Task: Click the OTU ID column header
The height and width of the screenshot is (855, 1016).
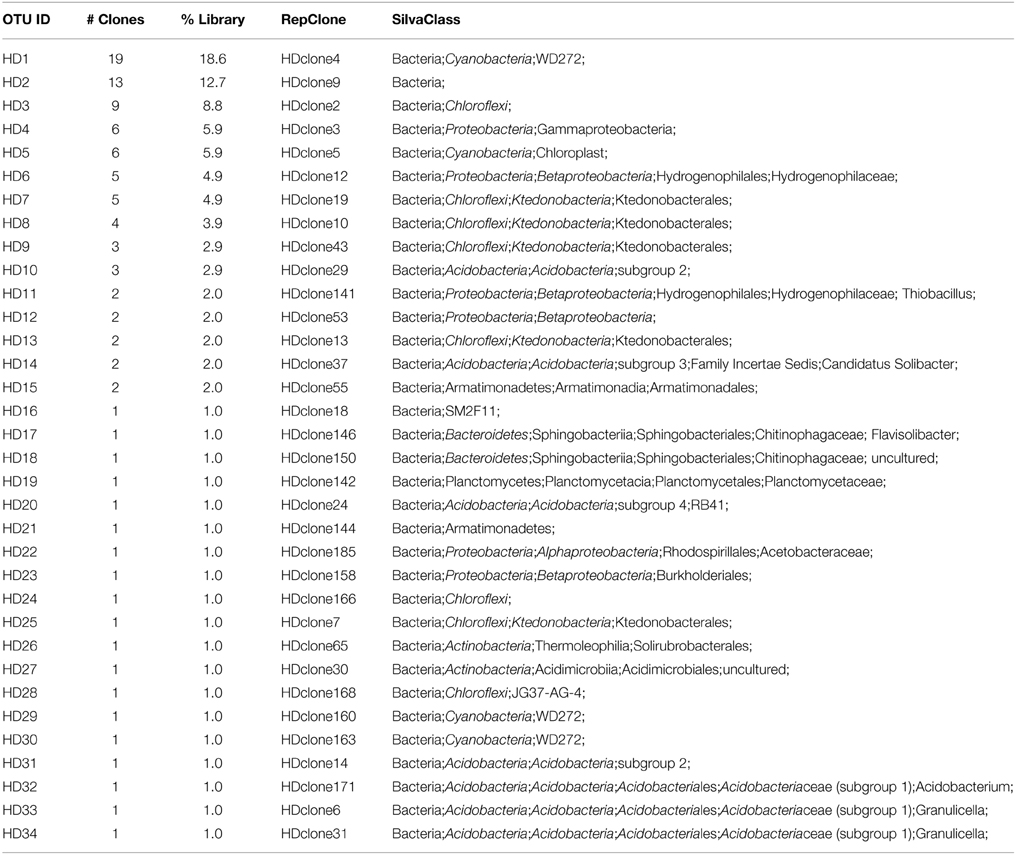Action: coord(26,19)
